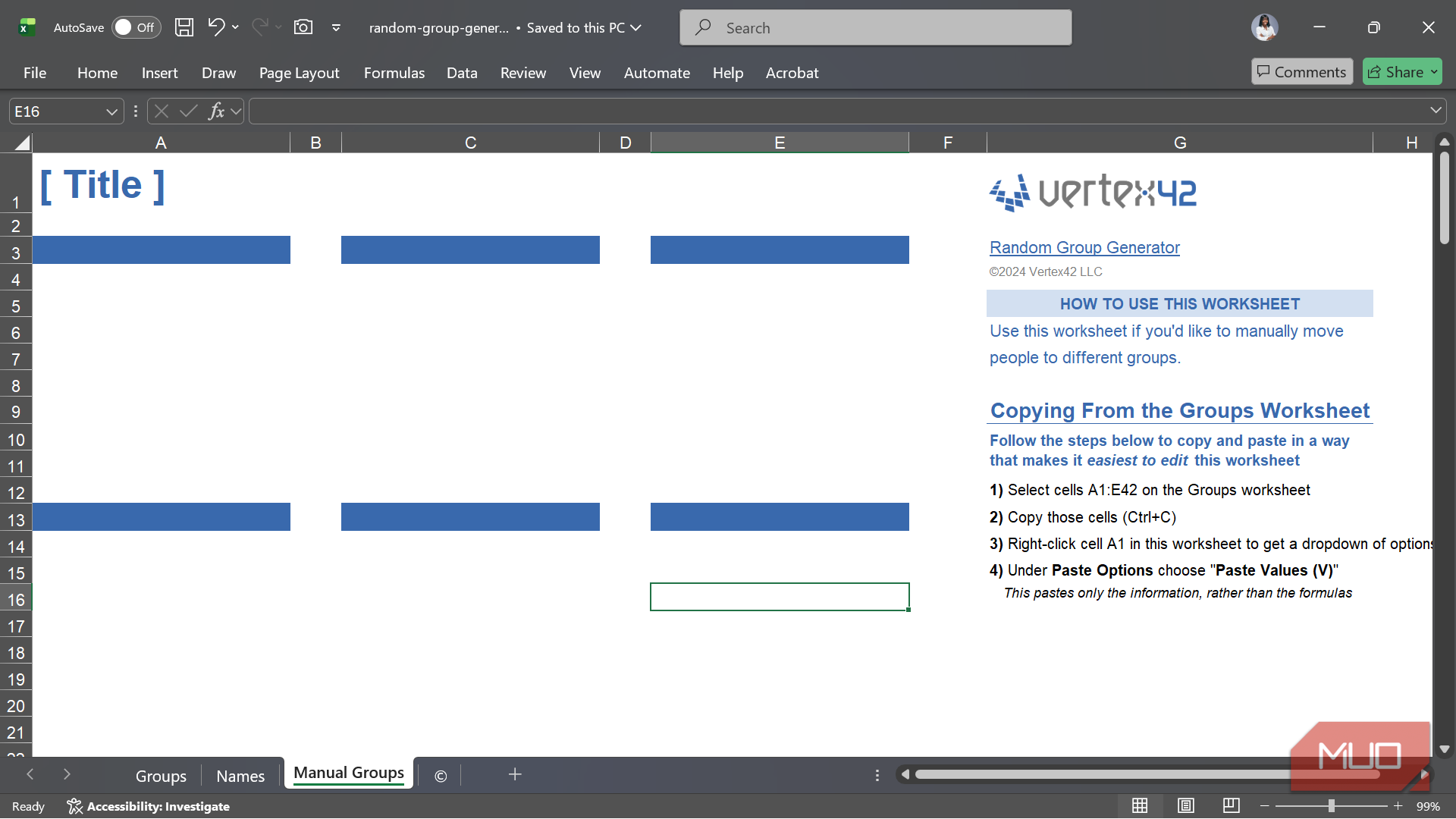Screen dimensions: 1456x819
Task: Select the Manual Groups sheet tab
Action: (x=349, y=773)
